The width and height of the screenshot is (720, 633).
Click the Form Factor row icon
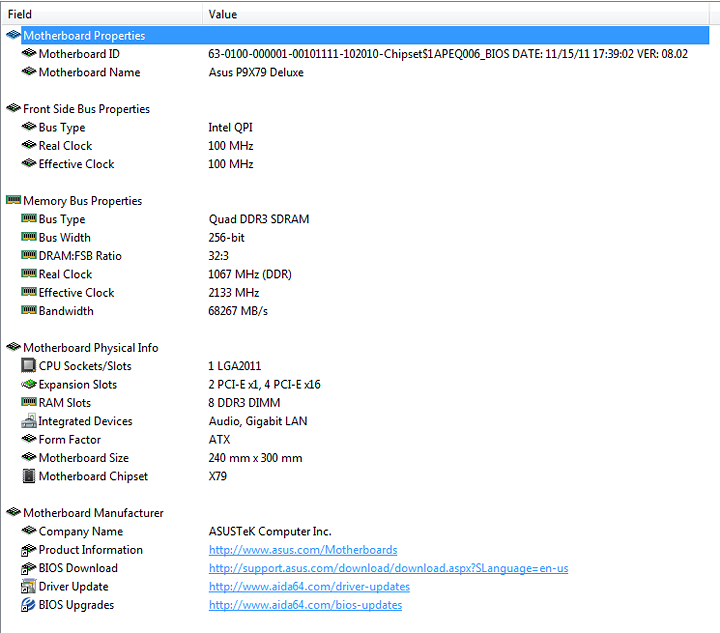[x=28, y=439]
